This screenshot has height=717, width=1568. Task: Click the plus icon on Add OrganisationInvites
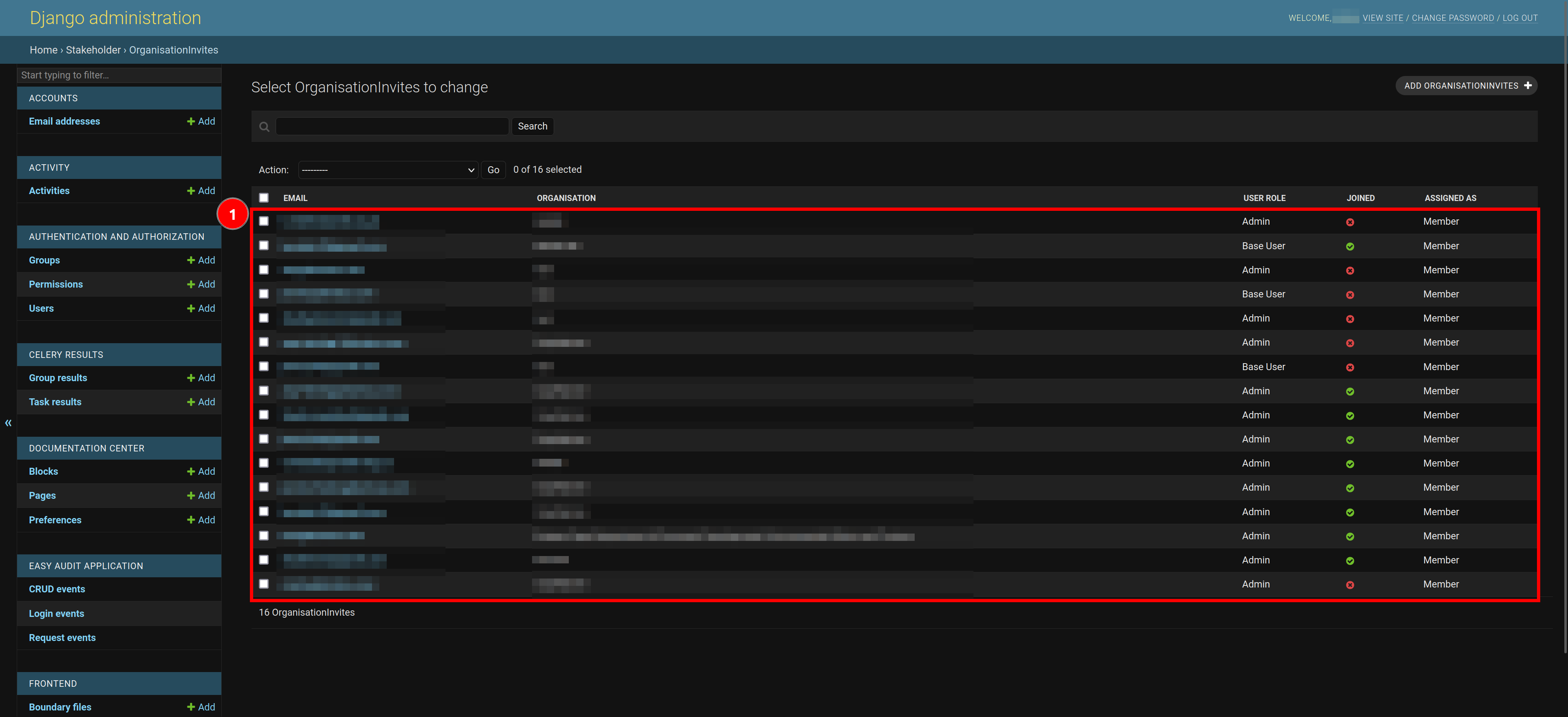coord(1528,86)
